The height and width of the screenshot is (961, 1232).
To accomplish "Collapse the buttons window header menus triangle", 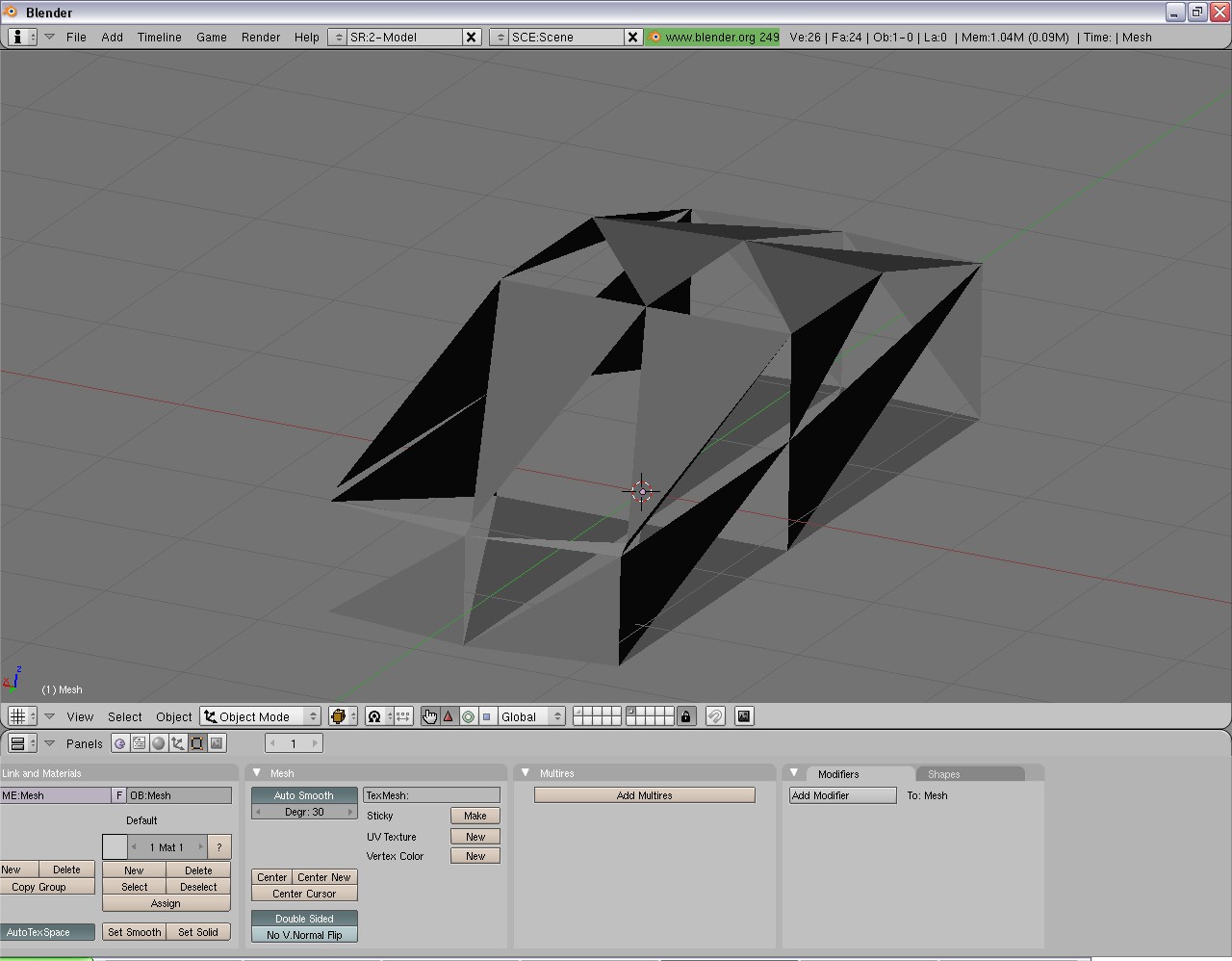I will coord(49,743).
